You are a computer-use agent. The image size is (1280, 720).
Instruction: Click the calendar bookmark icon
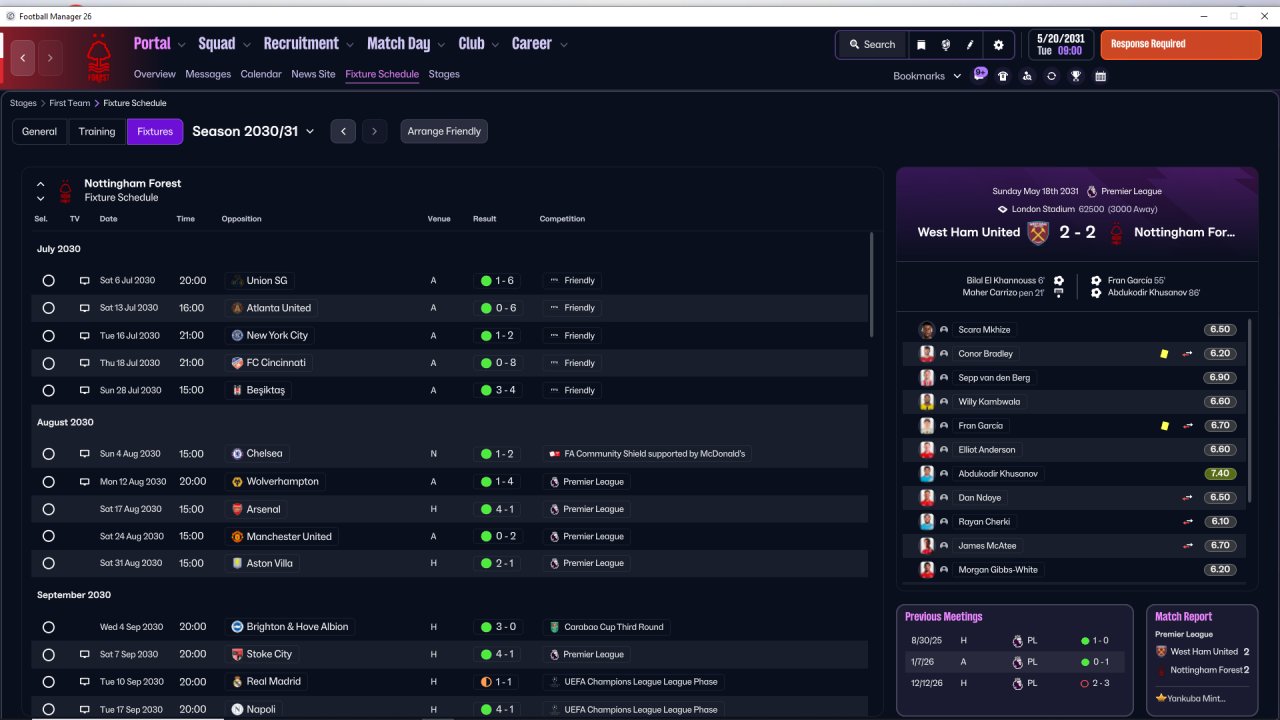pos(1101,76)
